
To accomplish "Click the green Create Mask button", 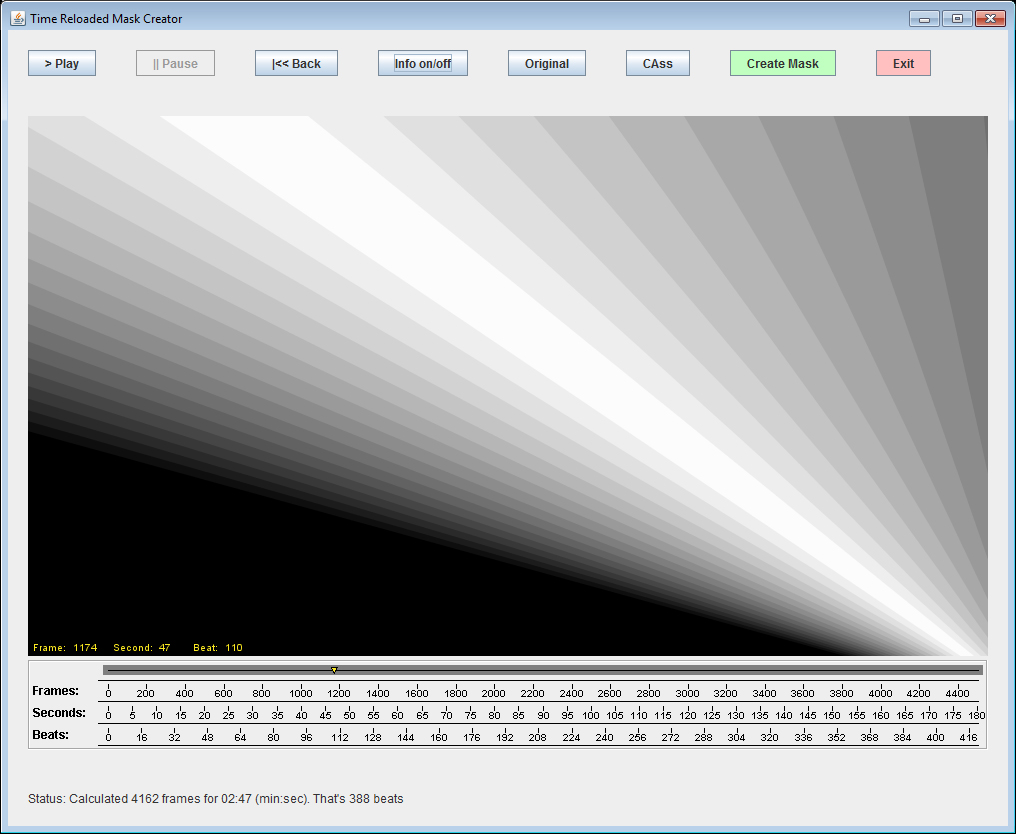I will tap(782, 64).
